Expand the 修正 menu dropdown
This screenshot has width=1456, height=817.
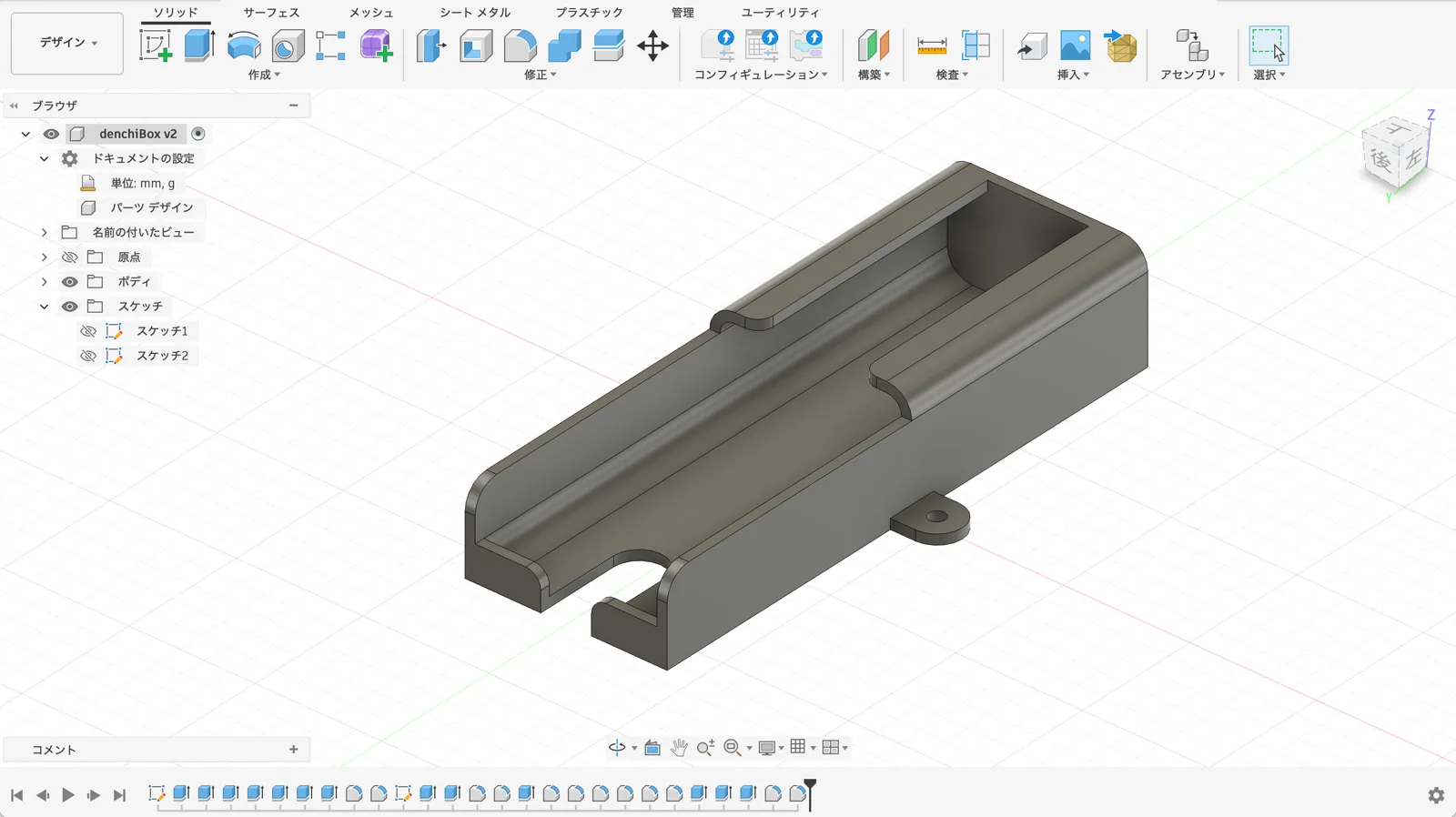pos(540,75)
